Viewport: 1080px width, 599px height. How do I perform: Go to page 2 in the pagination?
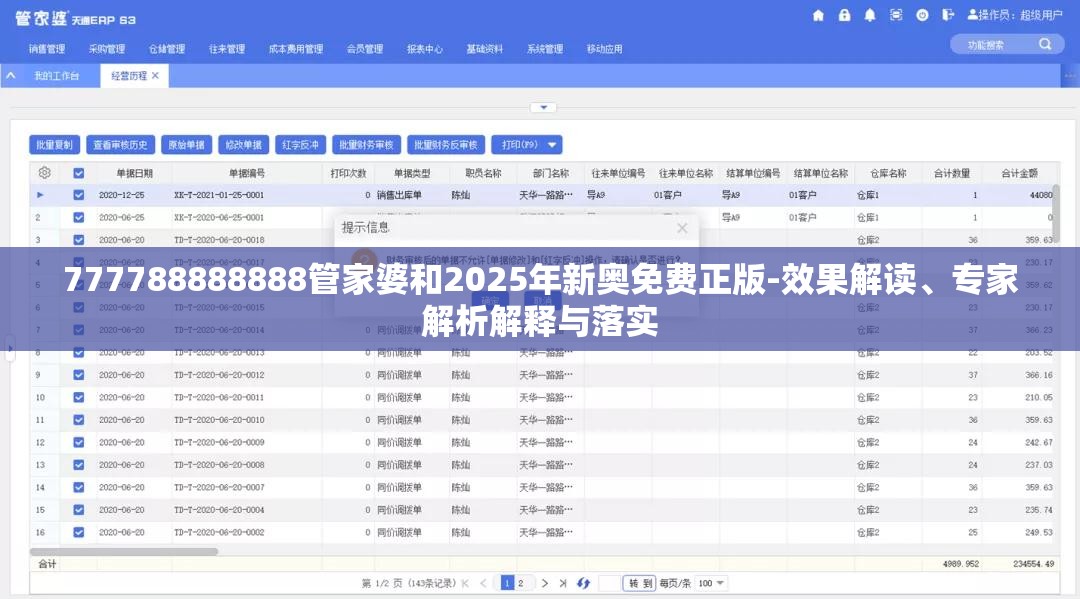point(521,583)
